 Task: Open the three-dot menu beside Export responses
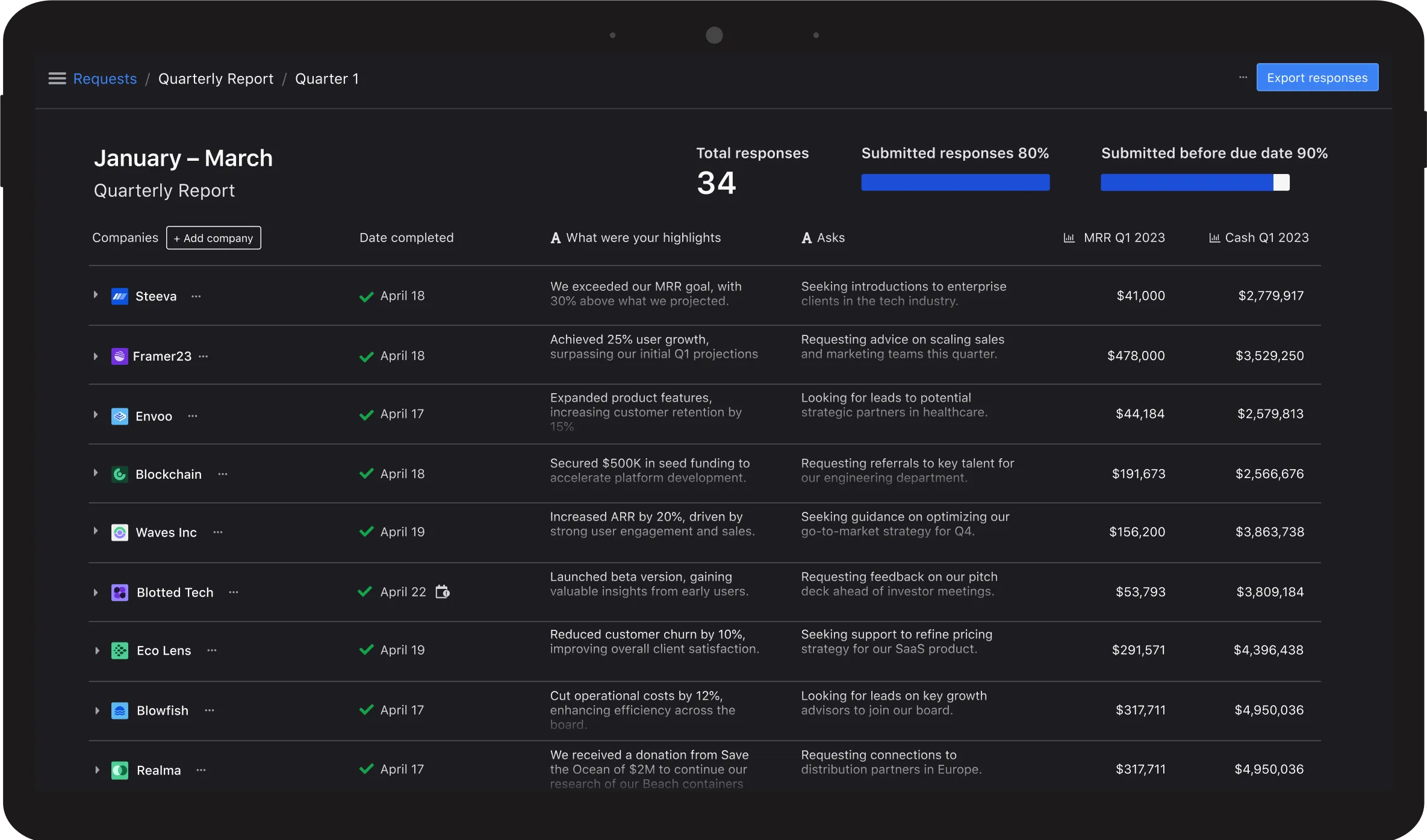coord(1243,78)
